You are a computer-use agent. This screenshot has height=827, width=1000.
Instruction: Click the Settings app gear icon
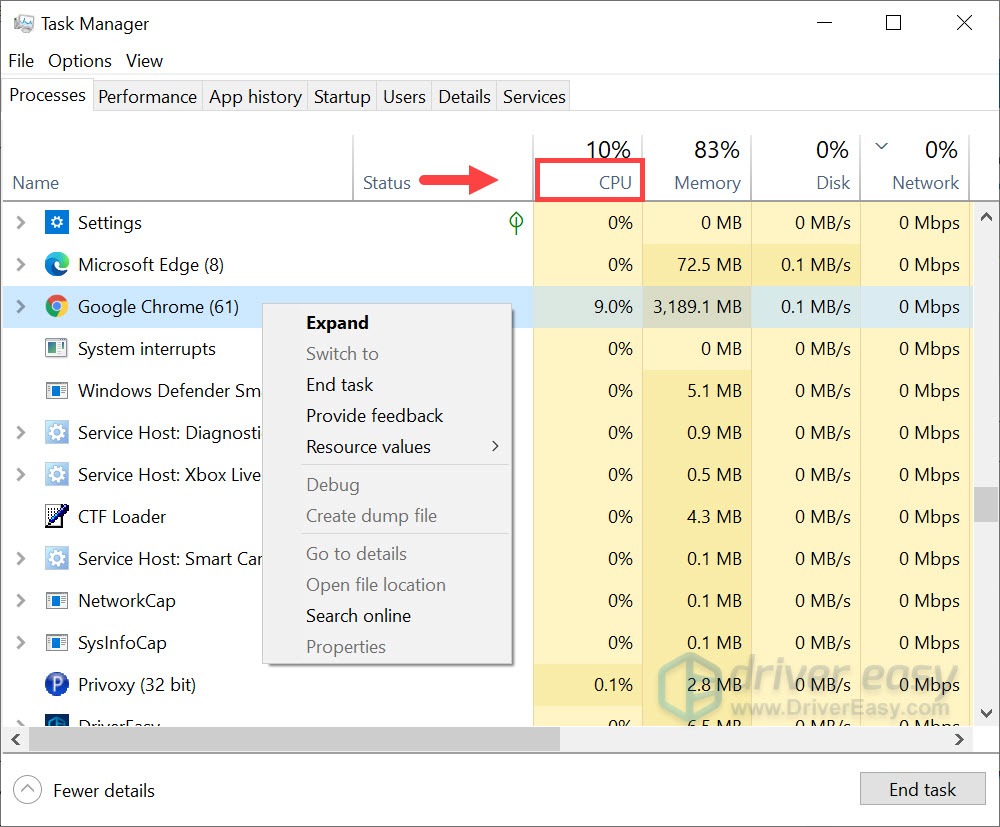(x=57, y=223)
